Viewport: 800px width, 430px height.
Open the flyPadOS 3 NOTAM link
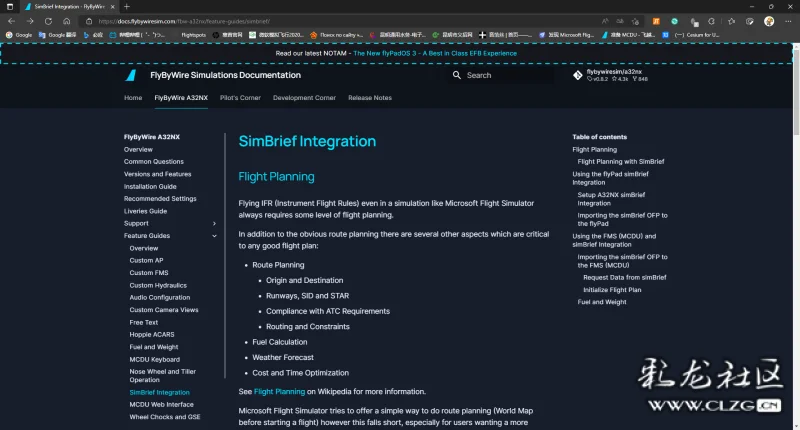coord(435,54)
